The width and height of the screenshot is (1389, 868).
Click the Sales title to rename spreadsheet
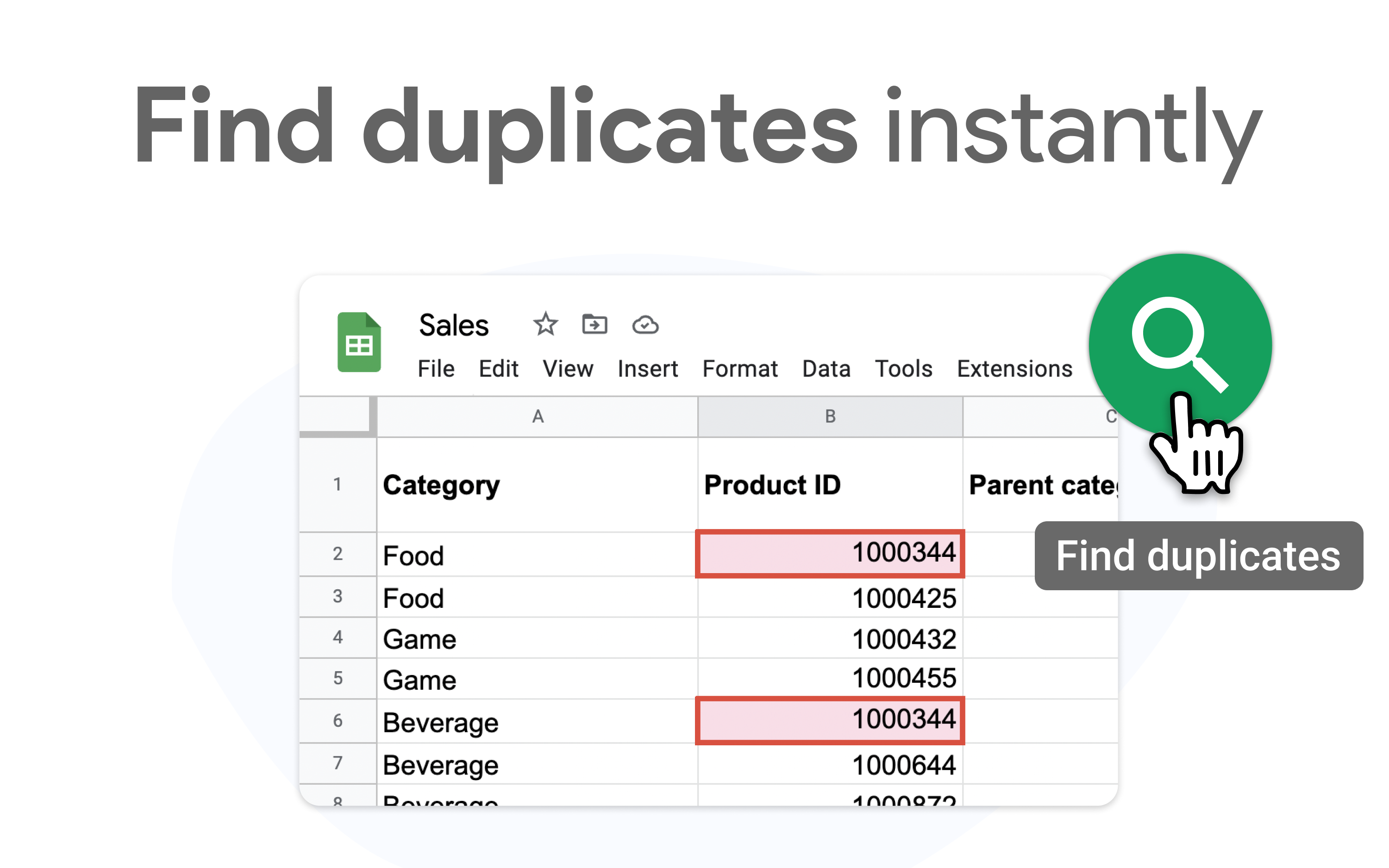(x=453, y=325)
